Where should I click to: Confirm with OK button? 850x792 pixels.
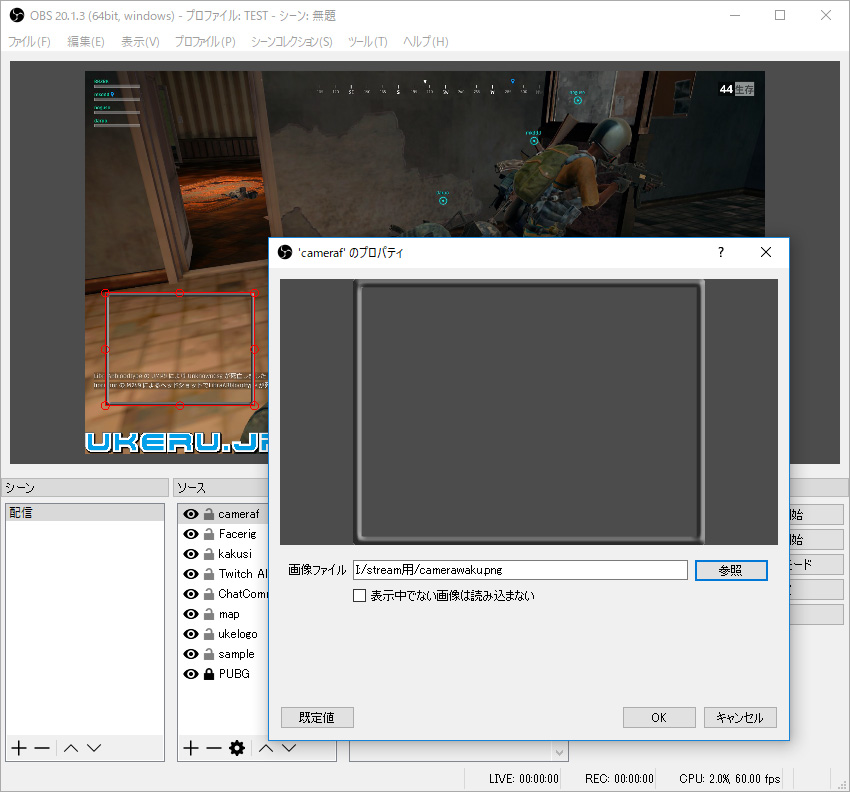pyautogui.click(x=659, y=718)
